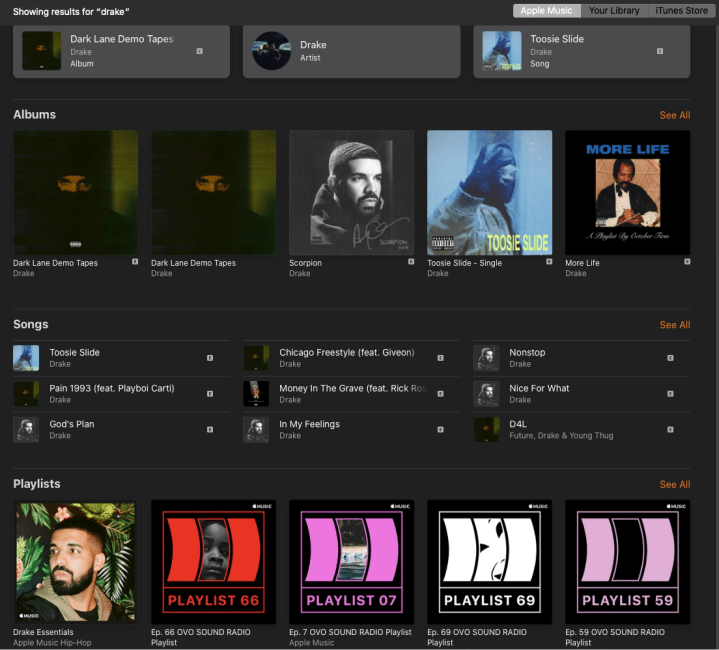This screenshot has width=719, height=650.
Task: Open the More Life album cover
Action: [x=628, y=193]
